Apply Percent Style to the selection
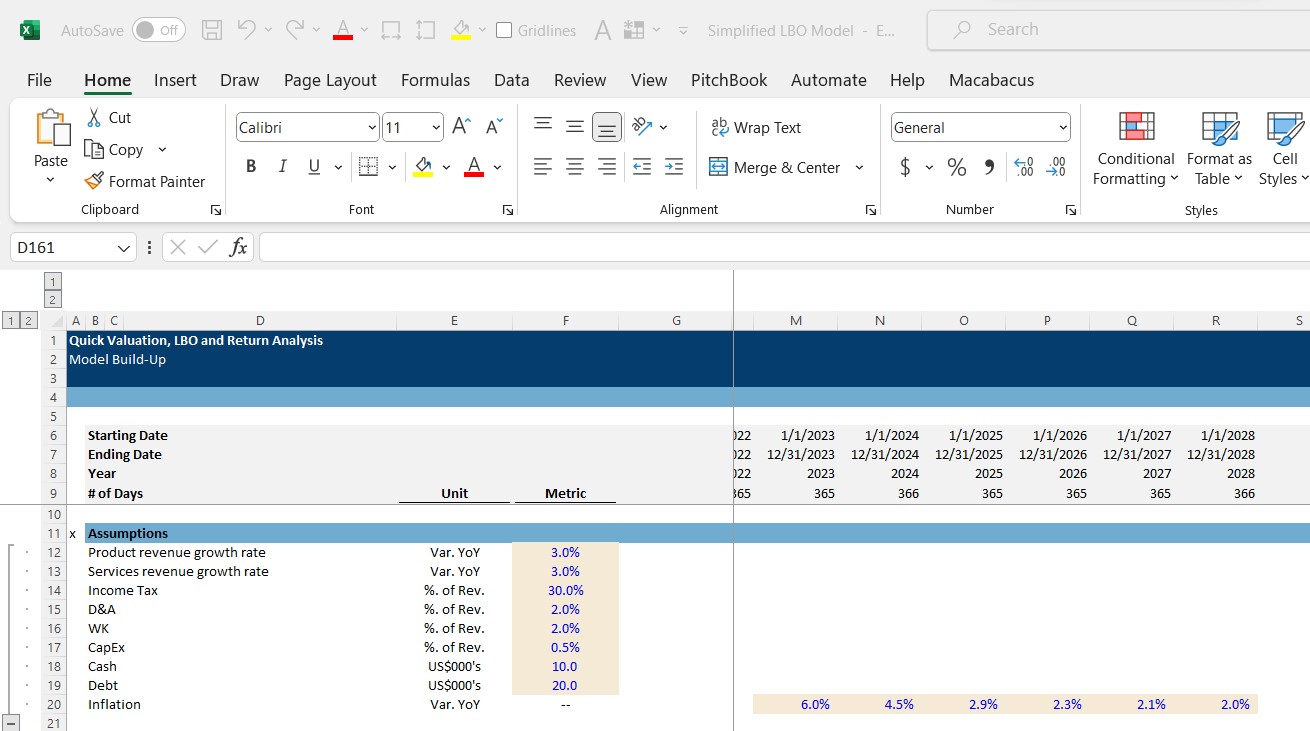Image resolution: width=1310 pixels, height=731 pixels. click(x=956, y=167)
